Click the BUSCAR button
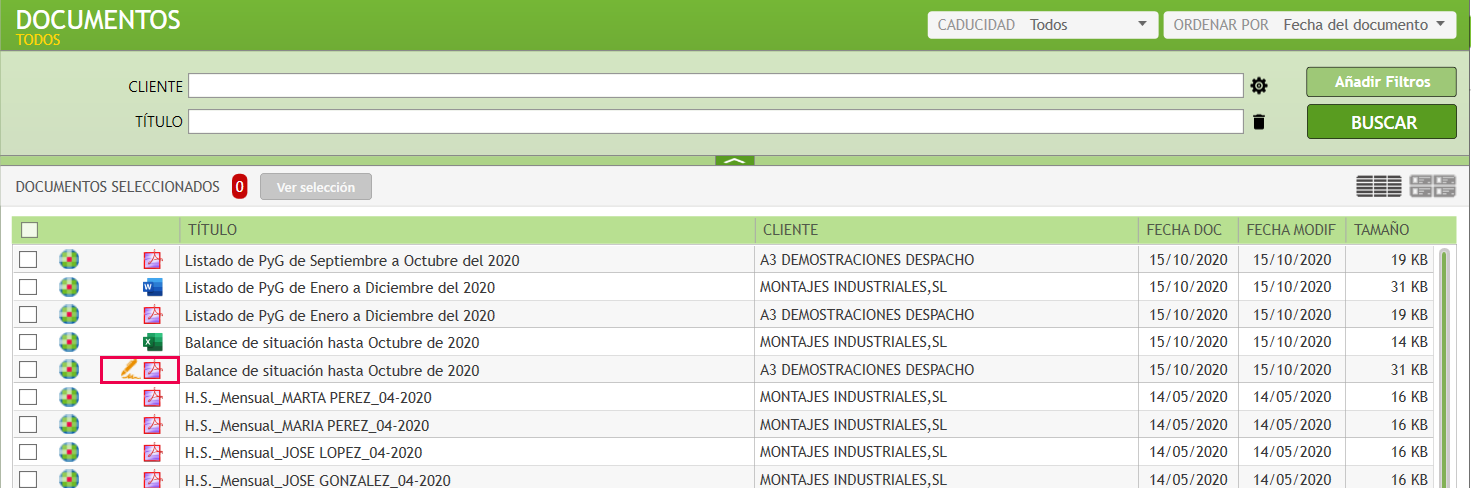Screen dimensions: 1471x488 point(1382,122)
